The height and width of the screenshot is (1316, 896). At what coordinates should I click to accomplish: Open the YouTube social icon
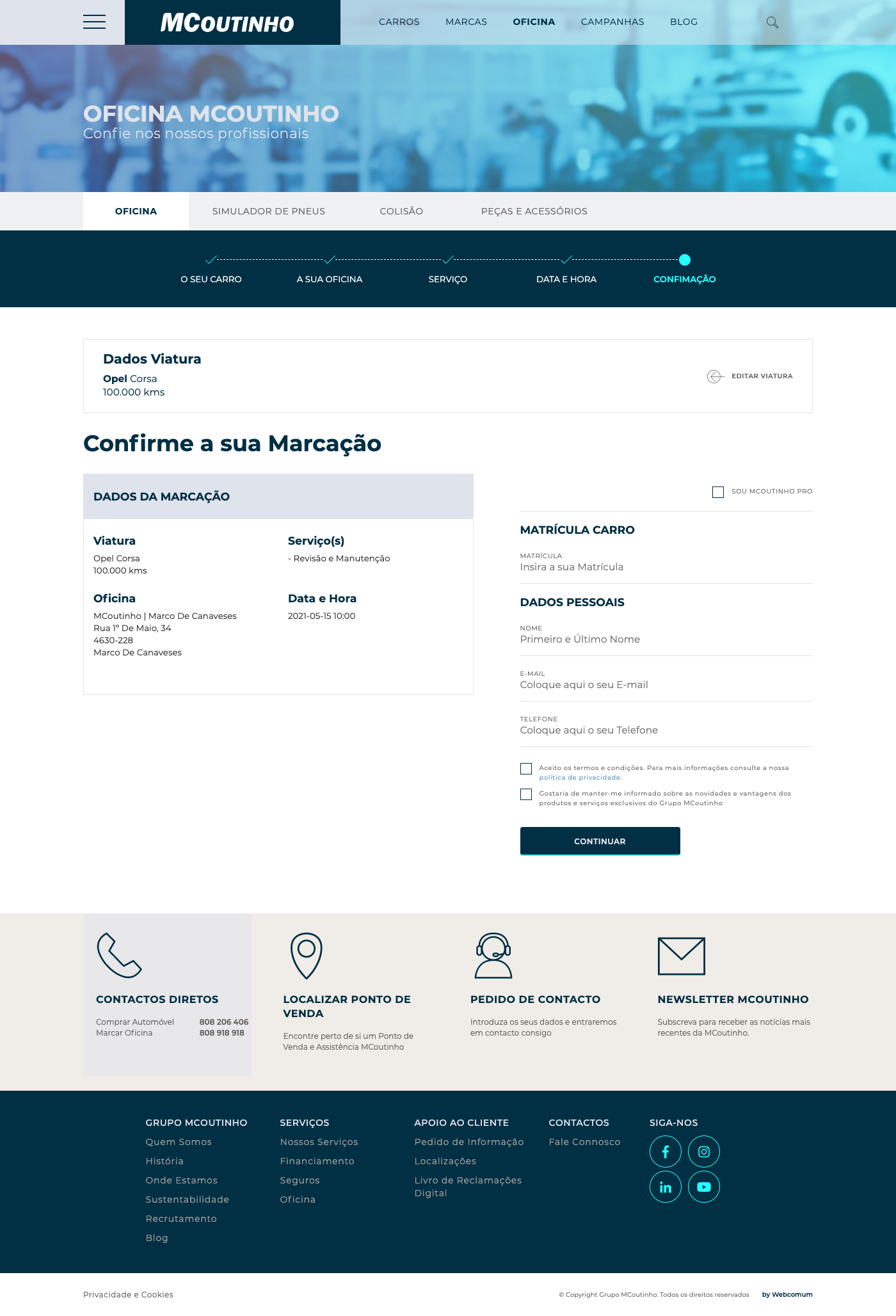(x=703, y=1187)
